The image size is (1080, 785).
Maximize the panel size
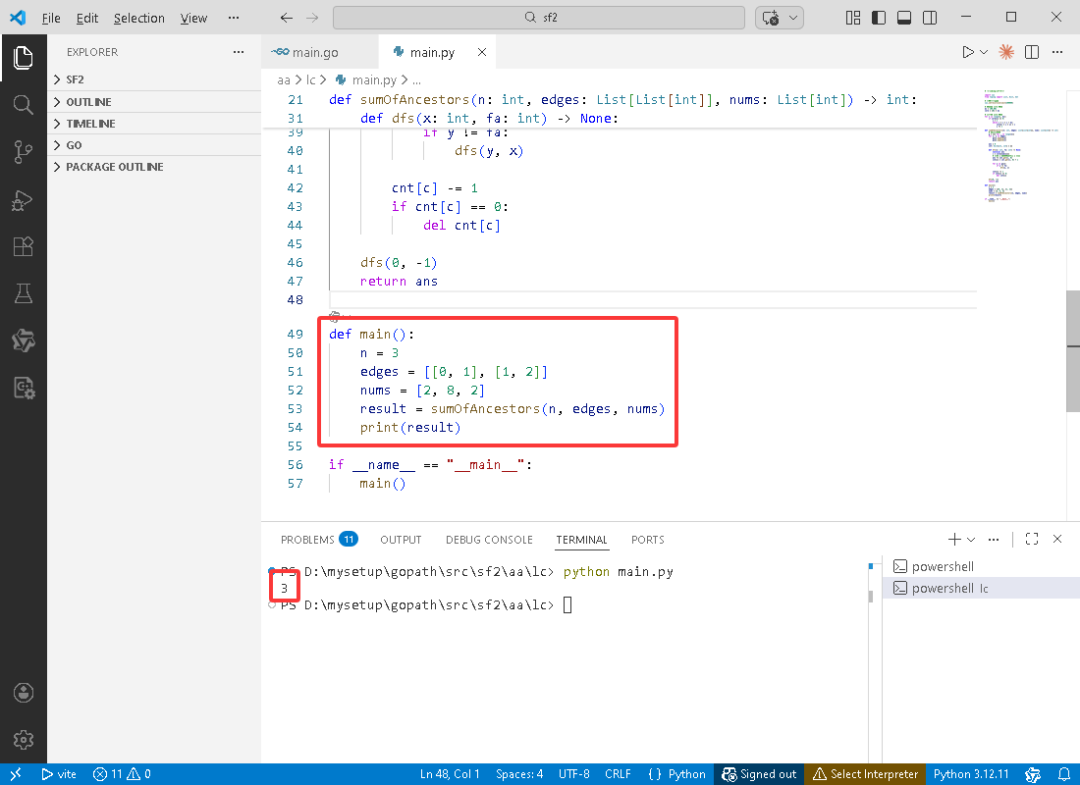(1032, 539)
